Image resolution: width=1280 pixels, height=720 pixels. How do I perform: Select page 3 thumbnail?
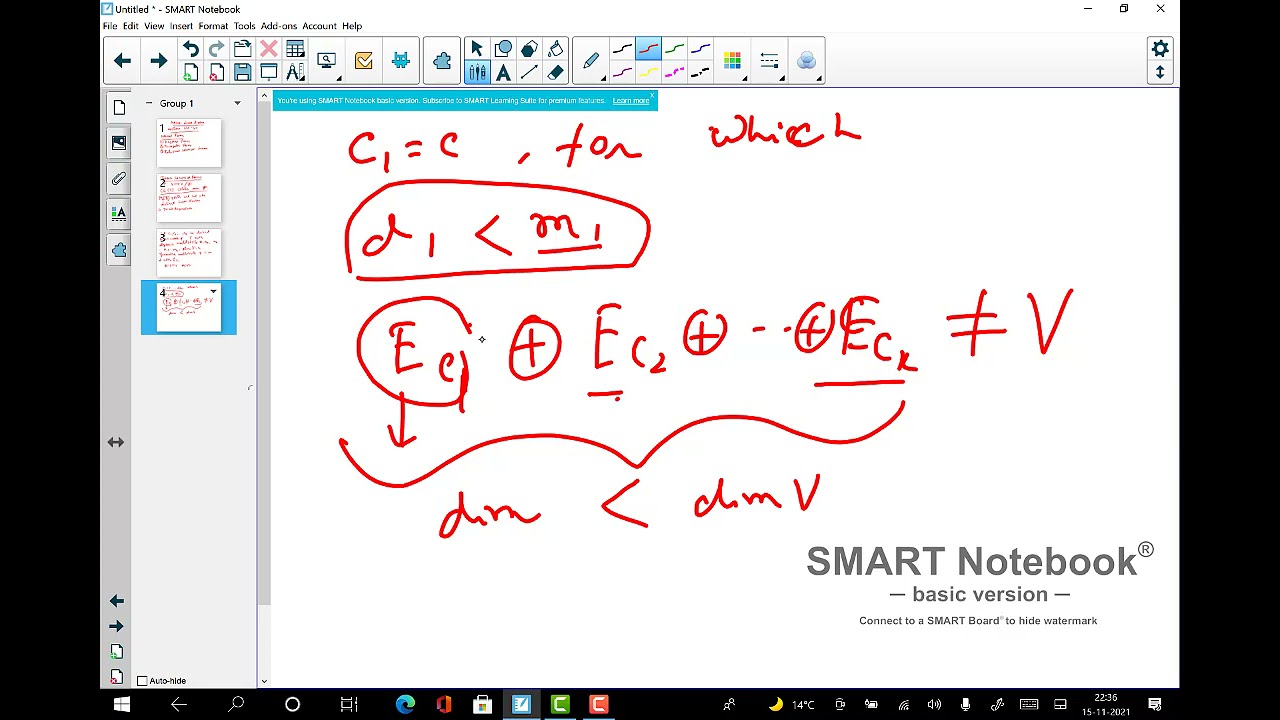pos(189,253)
